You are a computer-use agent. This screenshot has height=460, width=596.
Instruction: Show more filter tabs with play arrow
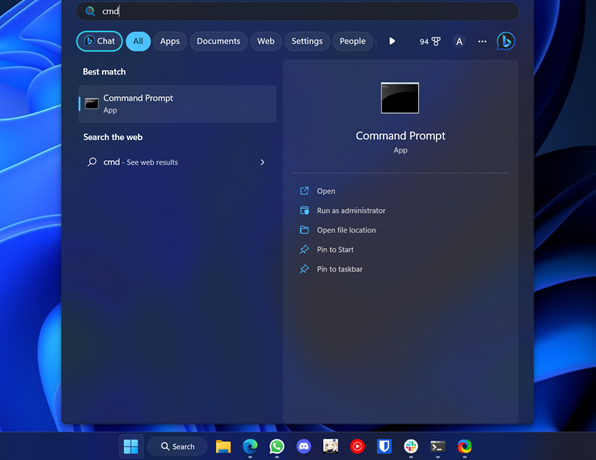[x=392, y=41]
